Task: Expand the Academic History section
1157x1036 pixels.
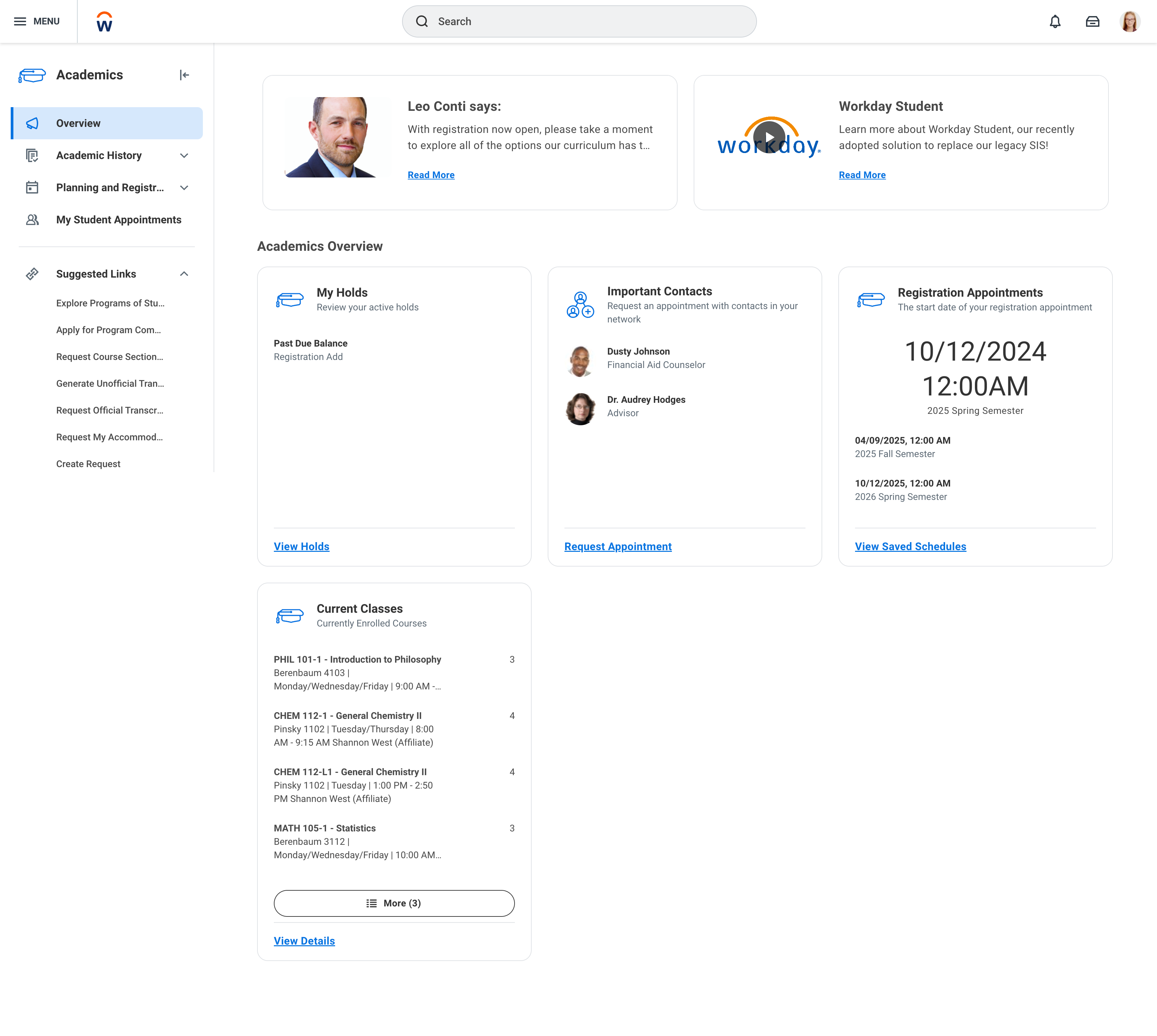Action: point(184,155)
